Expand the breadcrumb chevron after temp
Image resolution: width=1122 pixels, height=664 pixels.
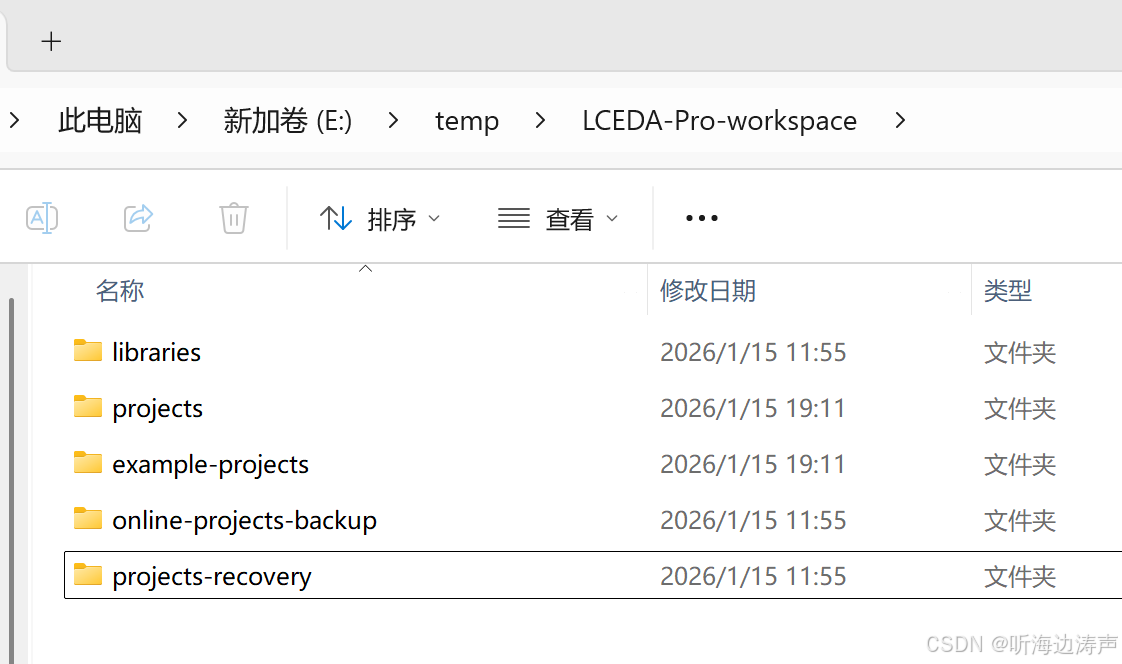coord(539,120)
